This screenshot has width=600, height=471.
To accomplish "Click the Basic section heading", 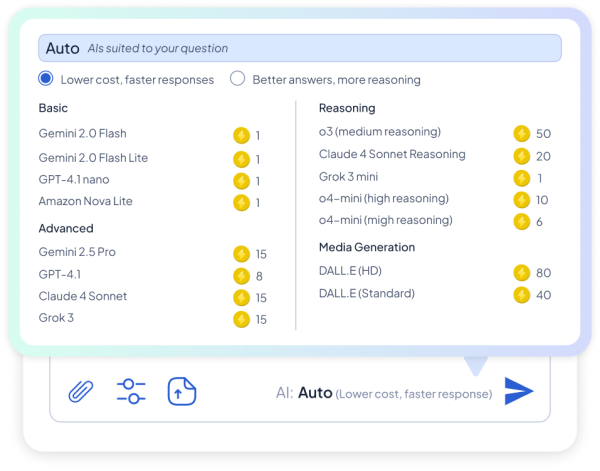I will point(53,108).
